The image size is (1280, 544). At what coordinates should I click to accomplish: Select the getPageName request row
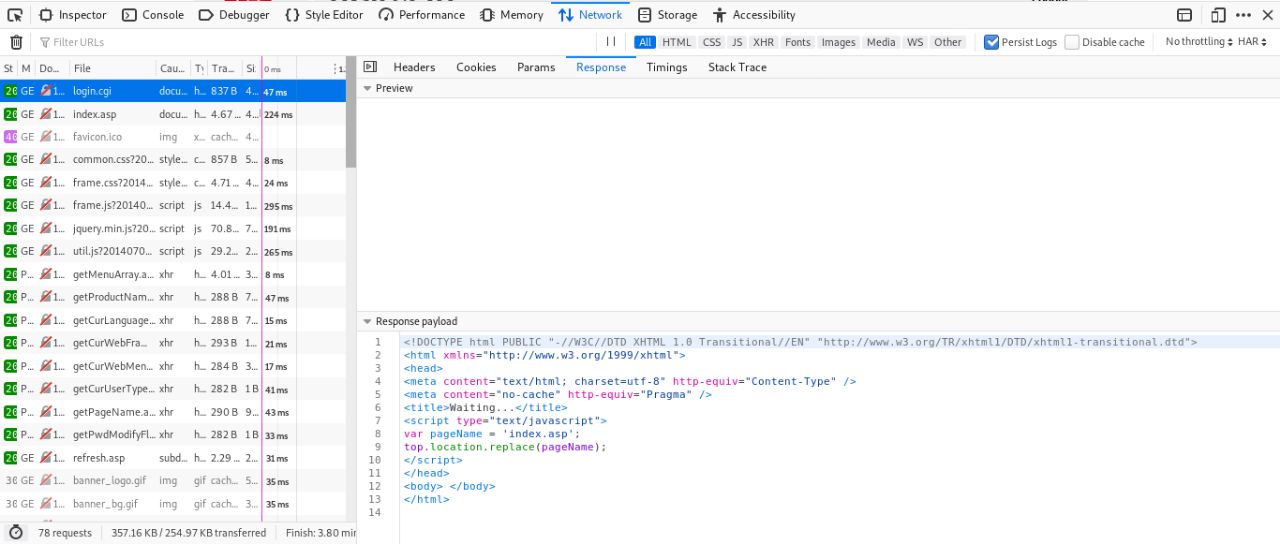pyautogui.click(x=173, y=412)
